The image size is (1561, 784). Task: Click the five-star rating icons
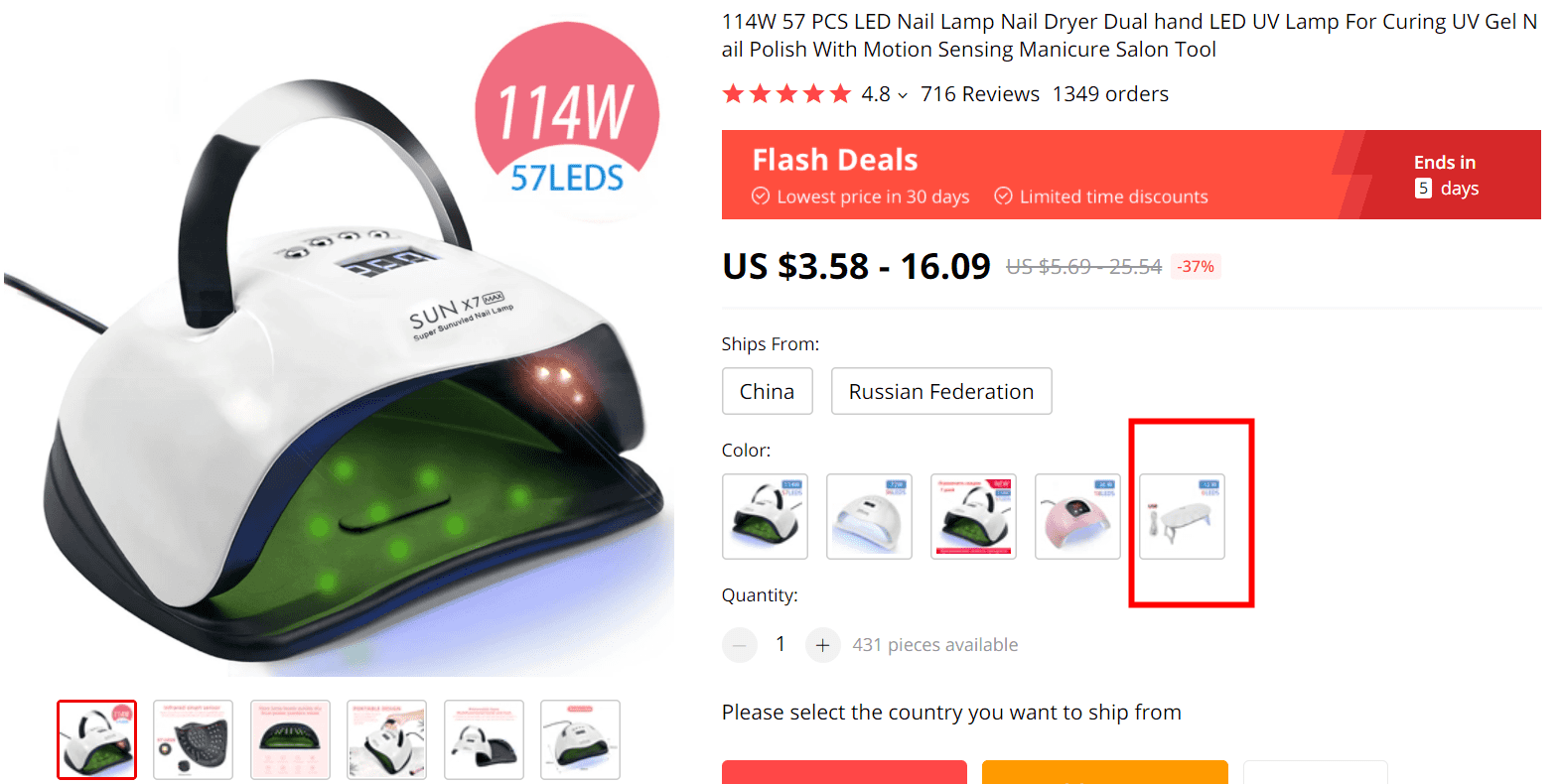(x=786, y=94)
